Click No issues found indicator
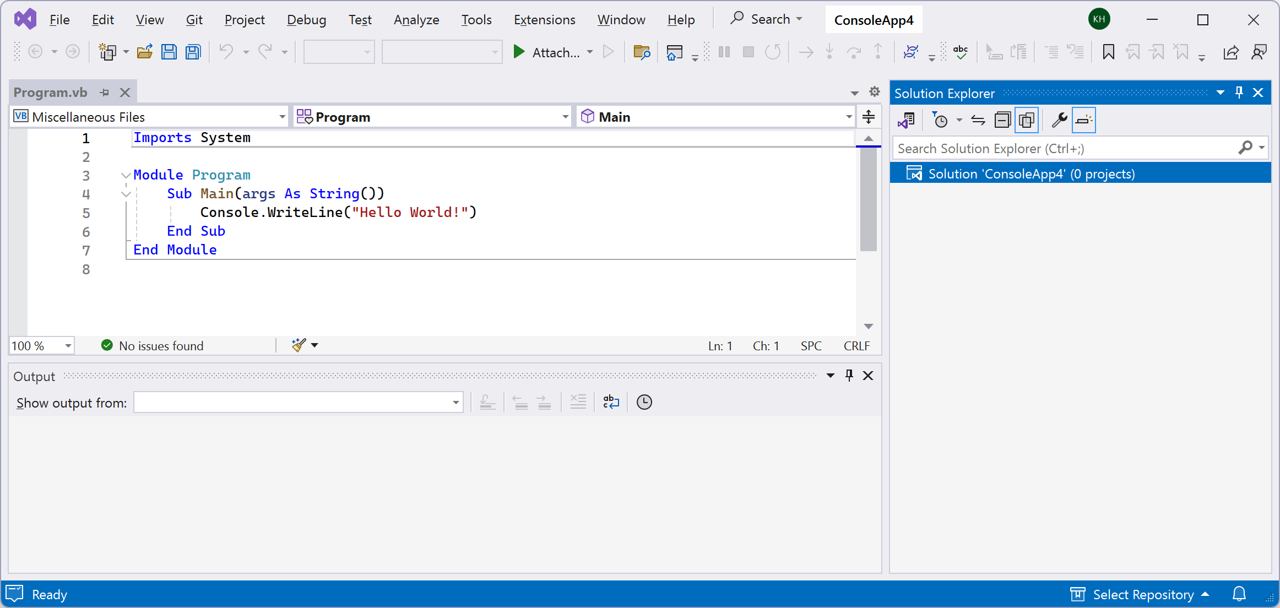Viewport: 1280px width, 608px height. coord(152,346)
